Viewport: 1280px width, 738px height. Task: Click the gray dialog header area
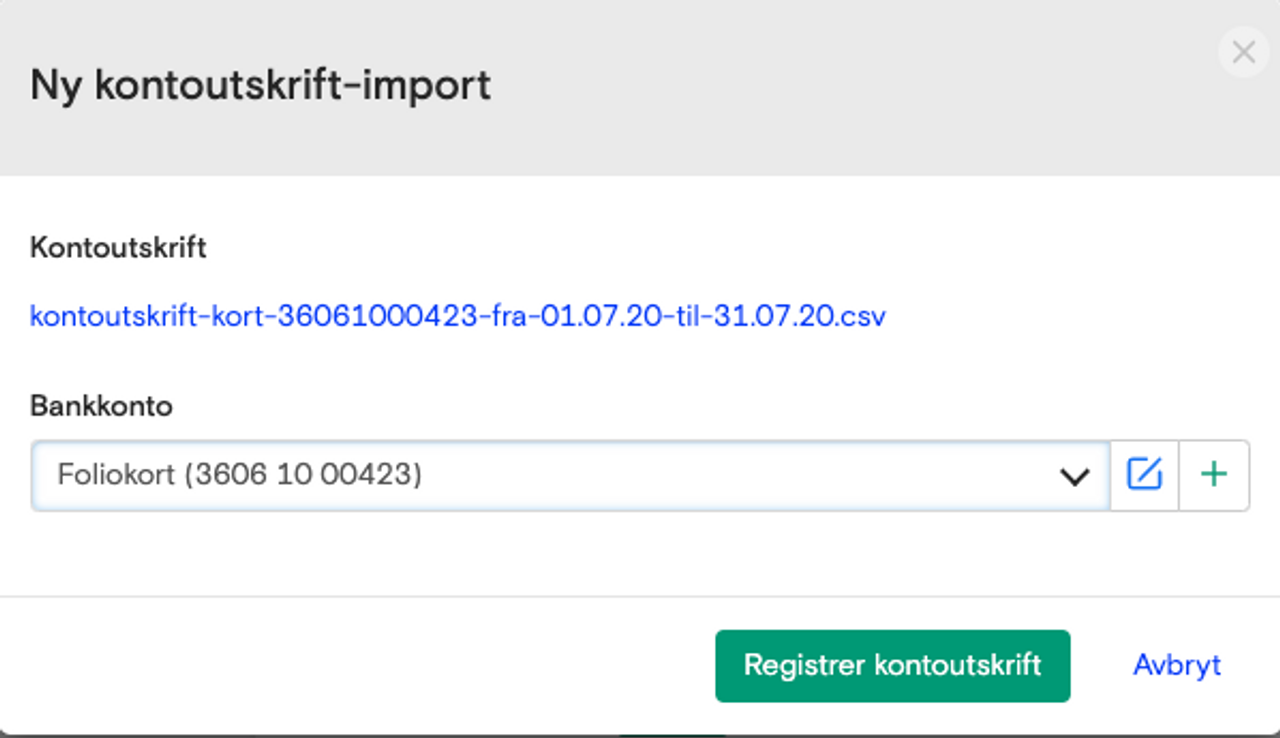point(640,88)
